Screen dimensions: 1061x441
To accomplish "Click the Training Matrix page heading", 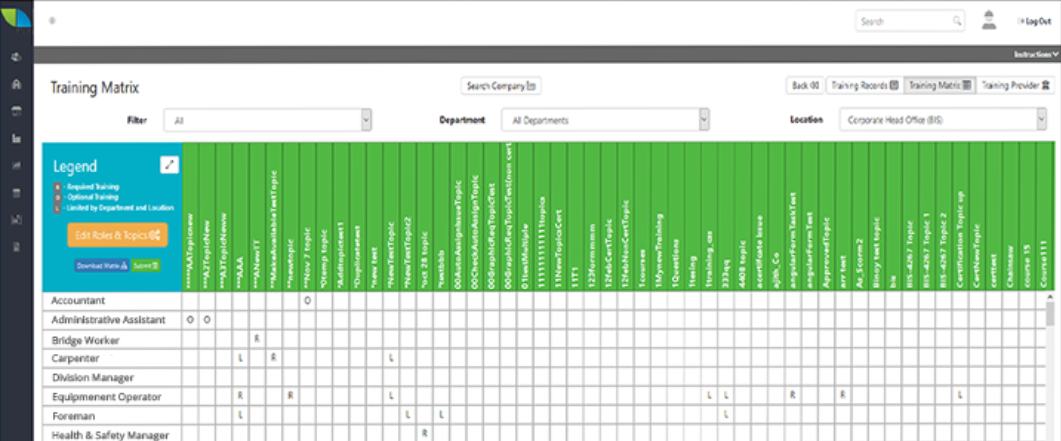I will click(94, 87).
